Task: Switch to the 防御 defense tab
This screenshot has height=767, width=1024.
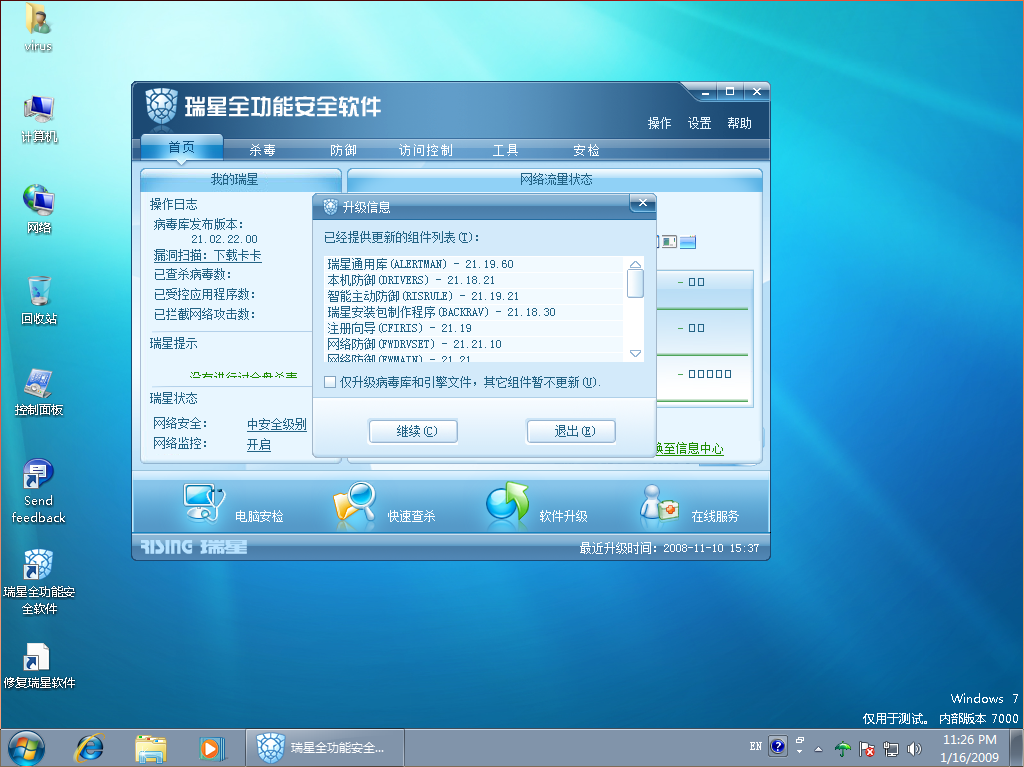Action: click(344, 150)
